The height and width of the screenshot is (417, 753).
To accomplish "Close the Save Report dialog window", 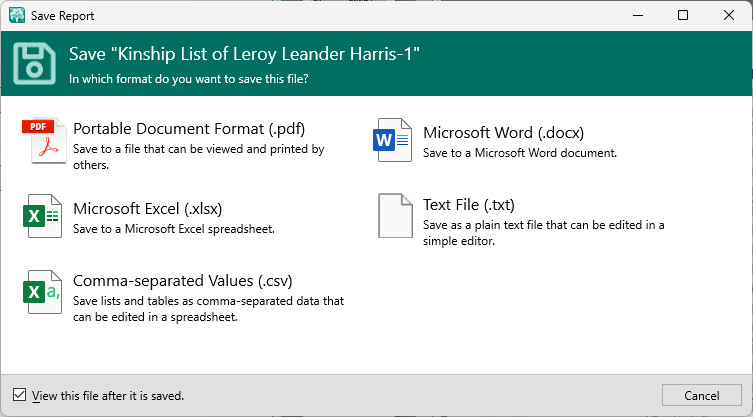I will pyautogui.click(x=729, y=16).
